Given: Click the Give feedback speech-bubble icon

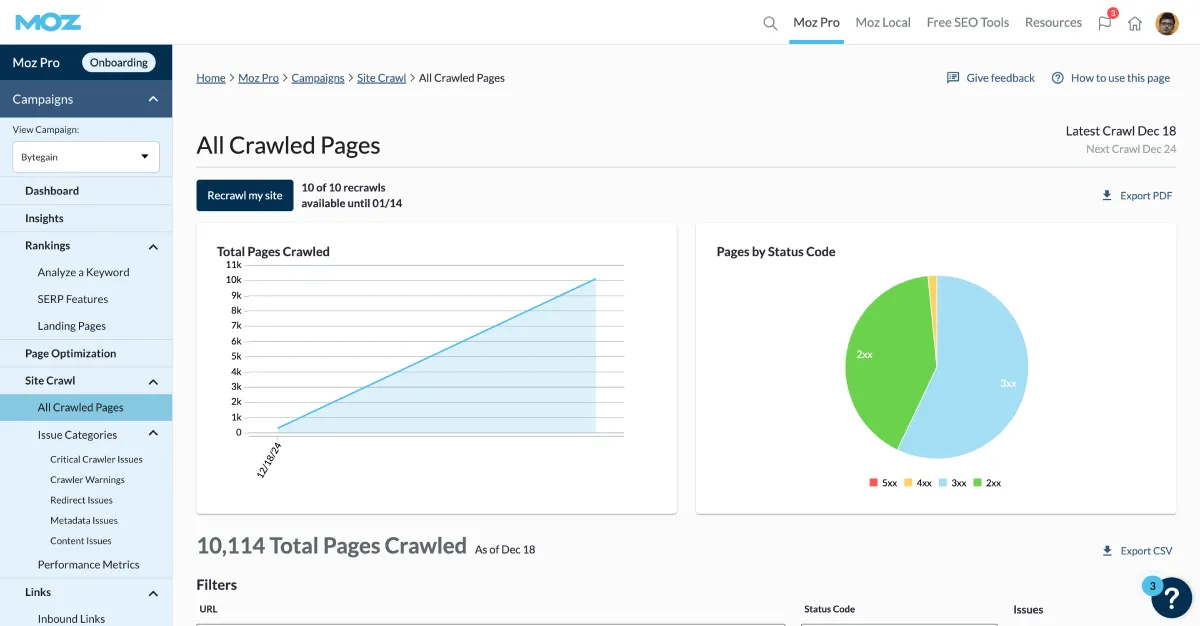Looking at the screenshot, I should (953, 76).
